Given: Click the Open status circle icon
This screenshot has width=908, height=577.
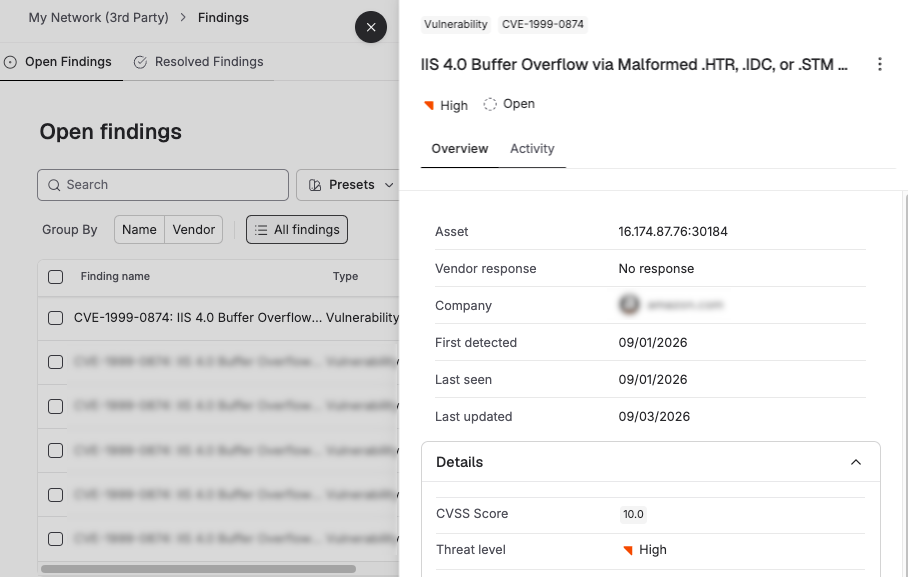Looking at the screenshot, I should (490, 104).
